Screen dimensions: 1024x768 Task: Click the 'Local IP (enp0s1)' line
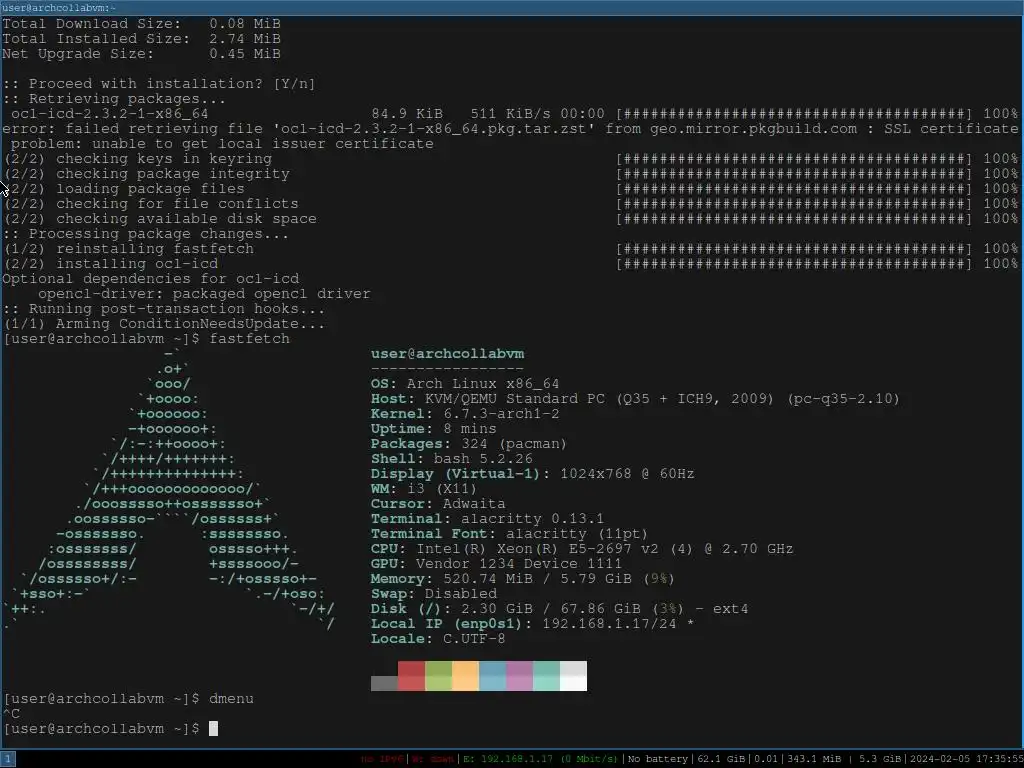(x=532, y=624)
